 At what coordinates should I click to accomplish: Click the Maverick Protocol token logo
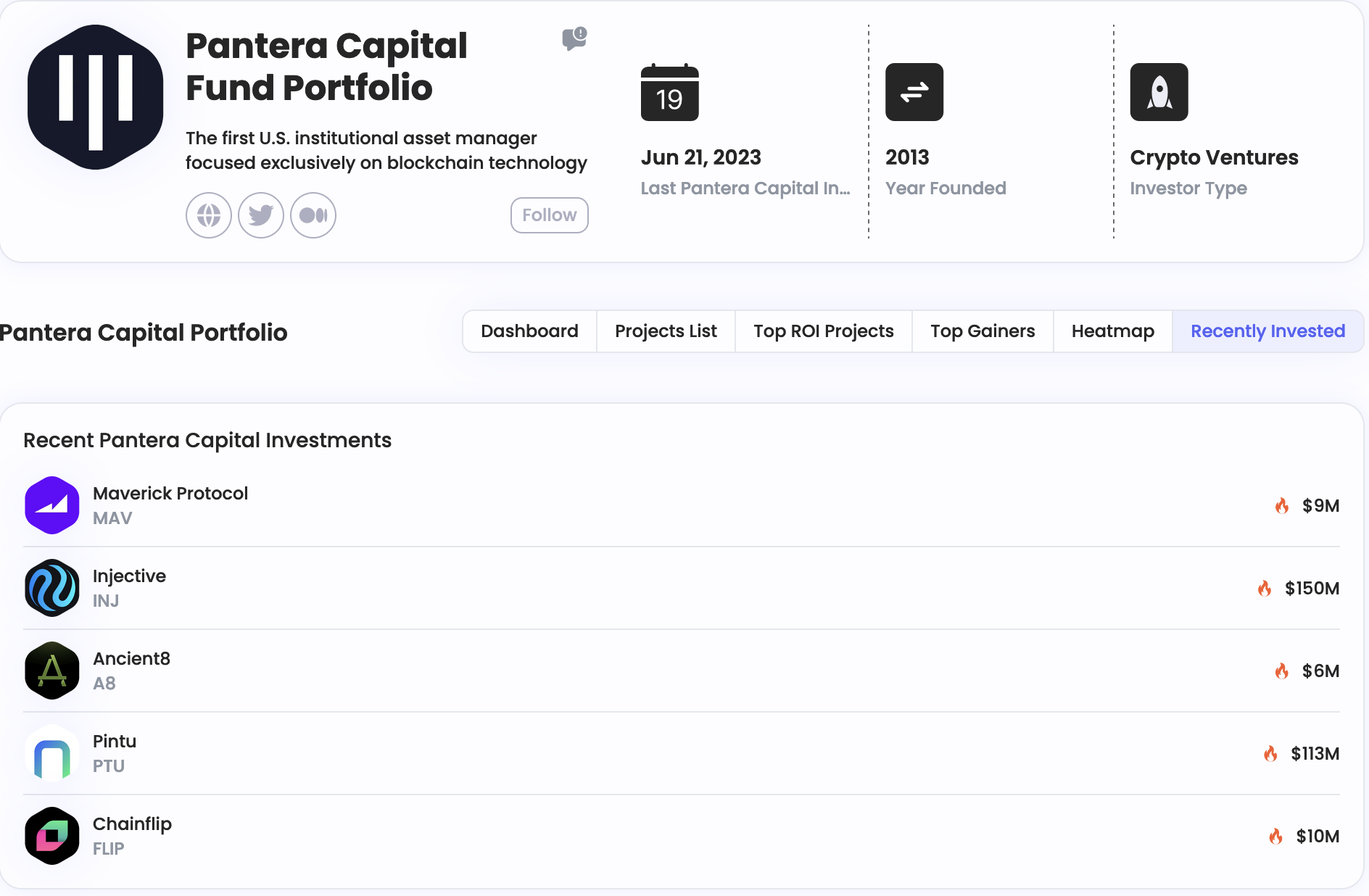(x=52, y=505)
